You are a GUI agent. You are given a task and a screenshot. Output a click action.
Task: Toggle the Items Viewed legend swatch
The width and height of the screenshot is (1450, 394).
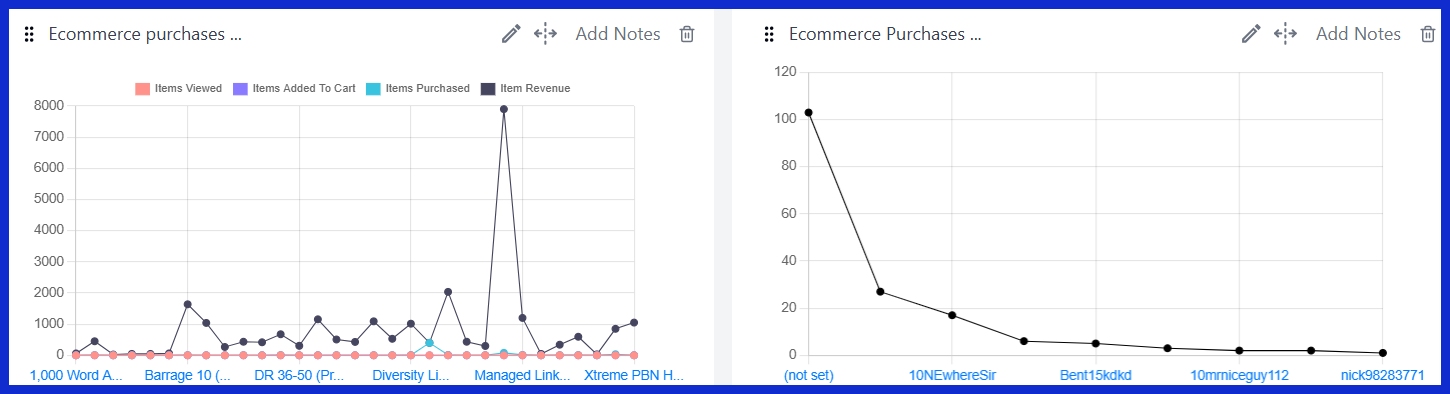[142, 88]
